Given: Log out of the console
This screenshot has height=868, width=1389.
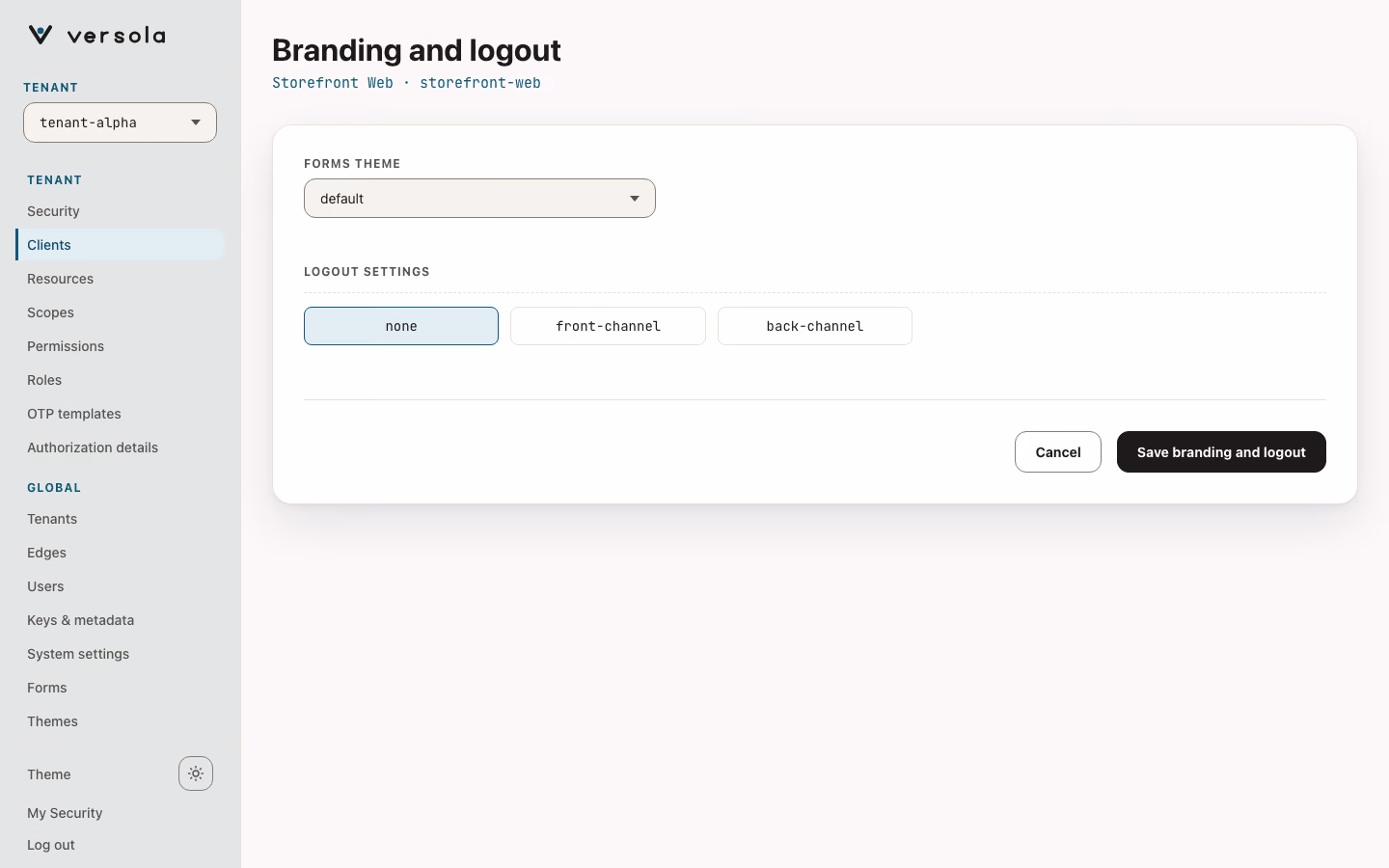Looking at the screenshot, I should tap(51, 845).
